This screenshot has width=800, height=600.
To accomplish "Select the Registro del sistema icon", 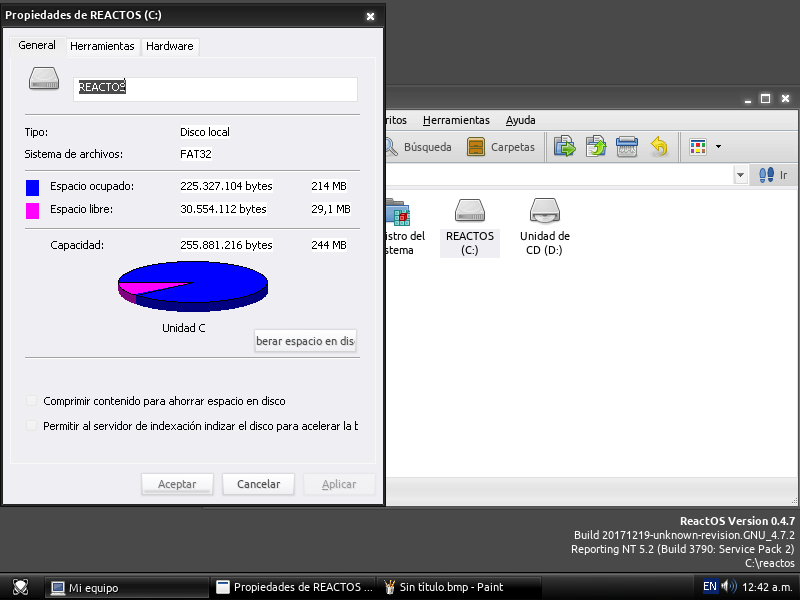I will tap(405, 228).
